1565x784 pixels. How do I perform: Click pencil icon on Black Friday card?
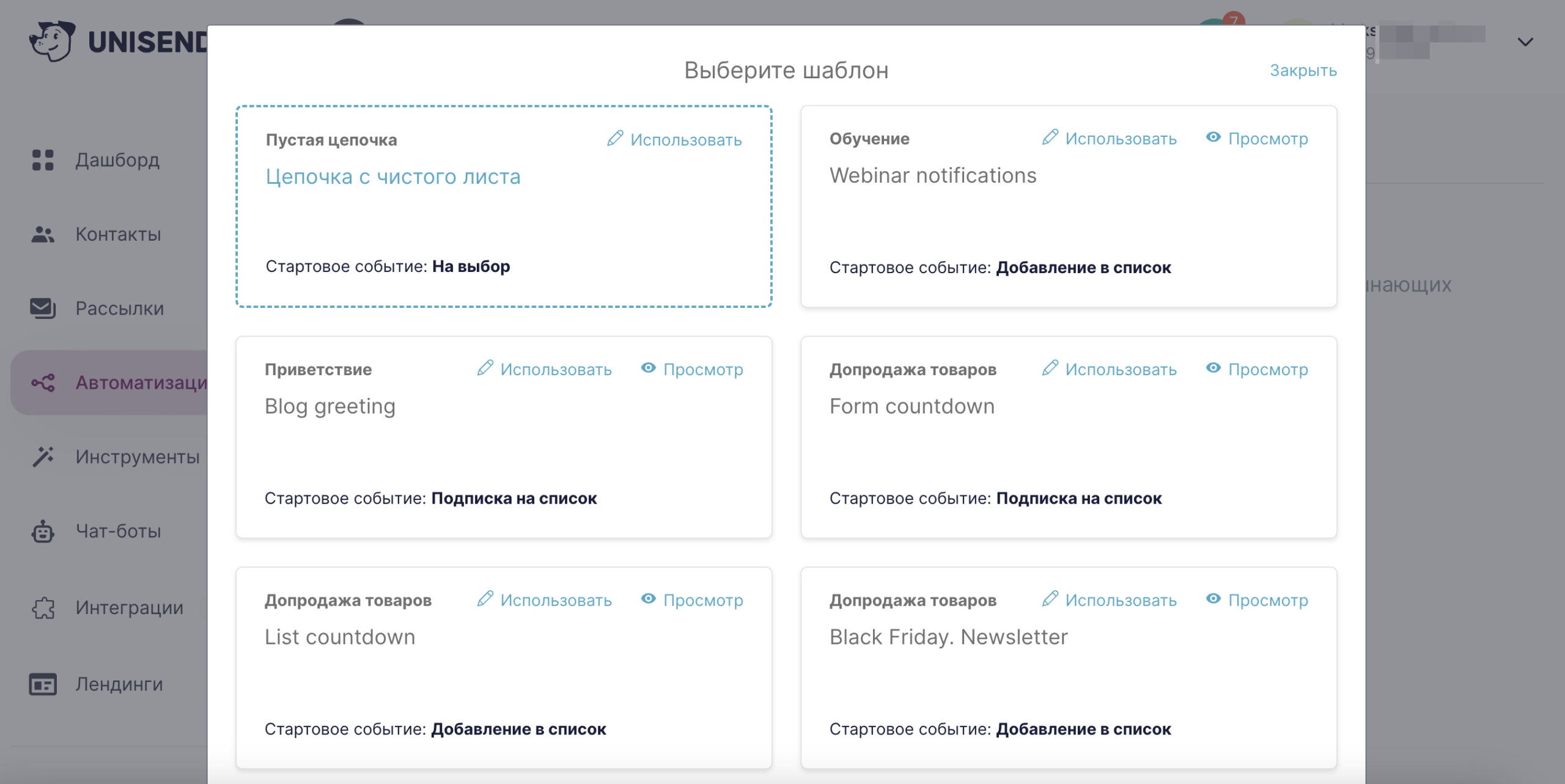click(x=1050, y=599)
